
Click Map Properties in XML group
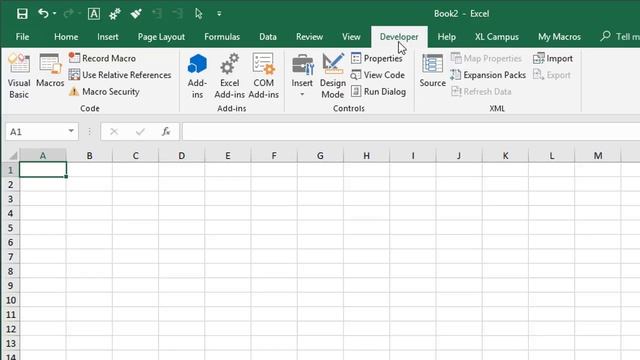tap(486, 58)
